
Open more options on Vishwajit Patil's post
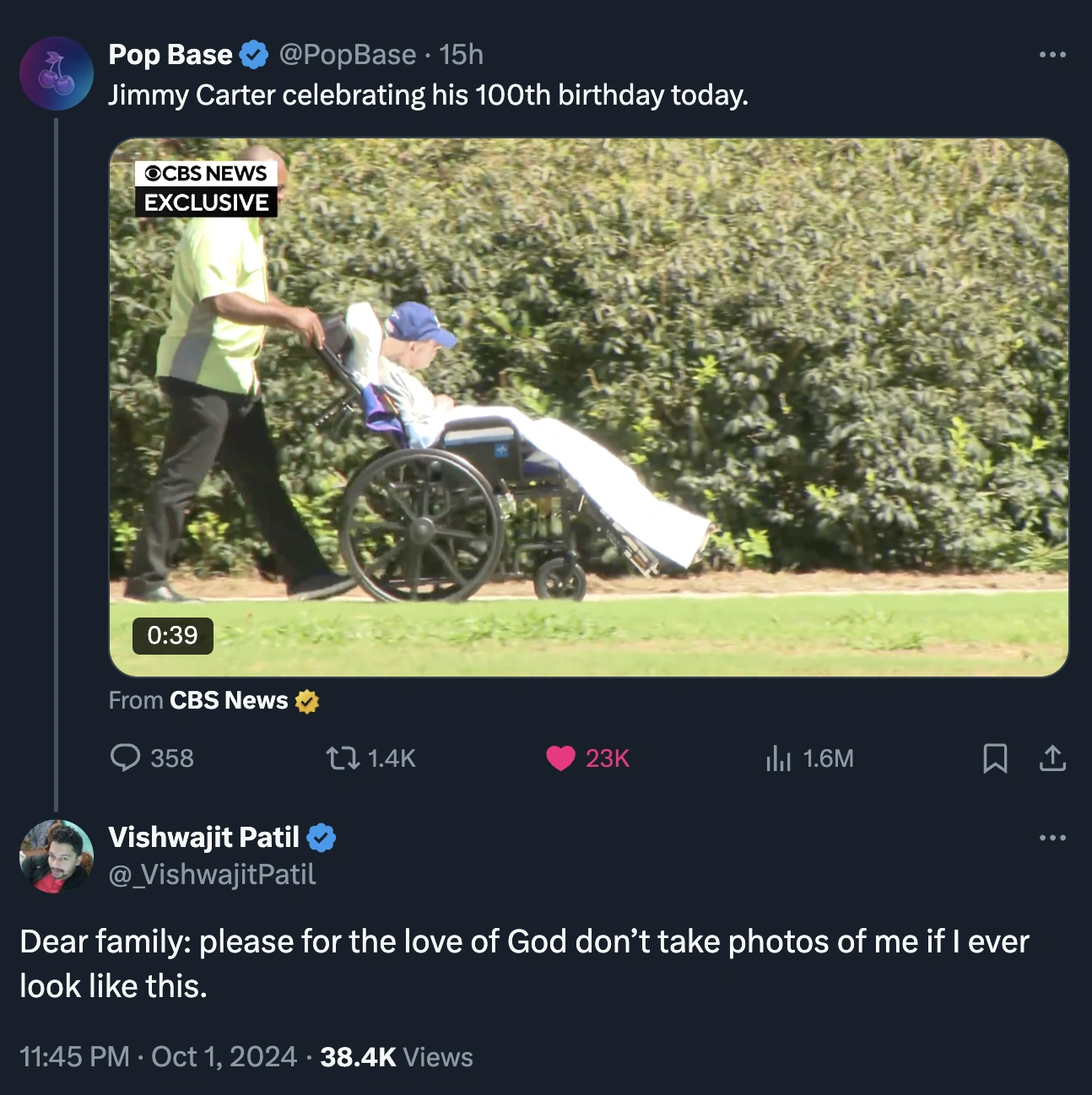[x=1052, y=838]
